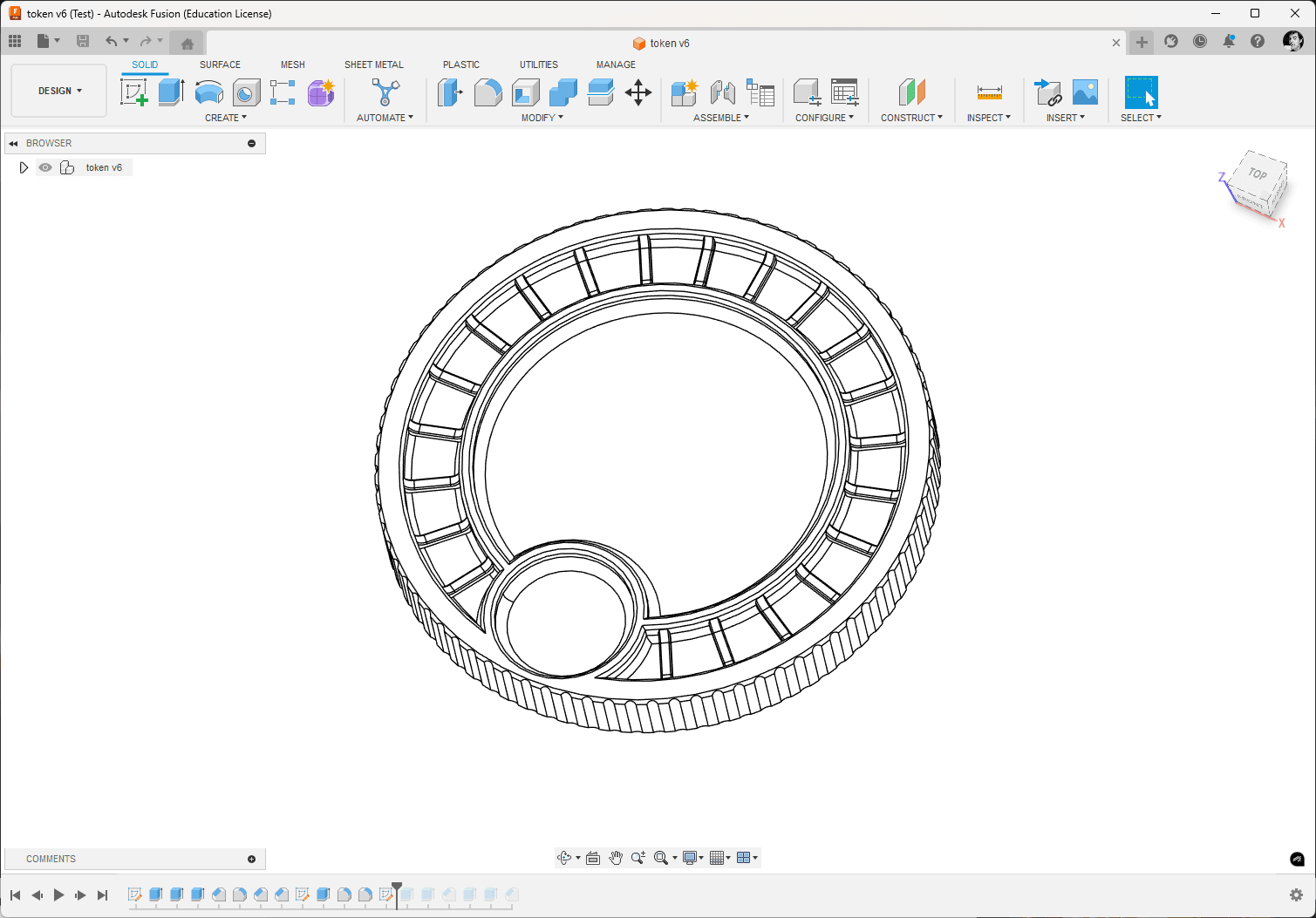Open the DESIGN workspace dropdown

(x=59, y=91)
